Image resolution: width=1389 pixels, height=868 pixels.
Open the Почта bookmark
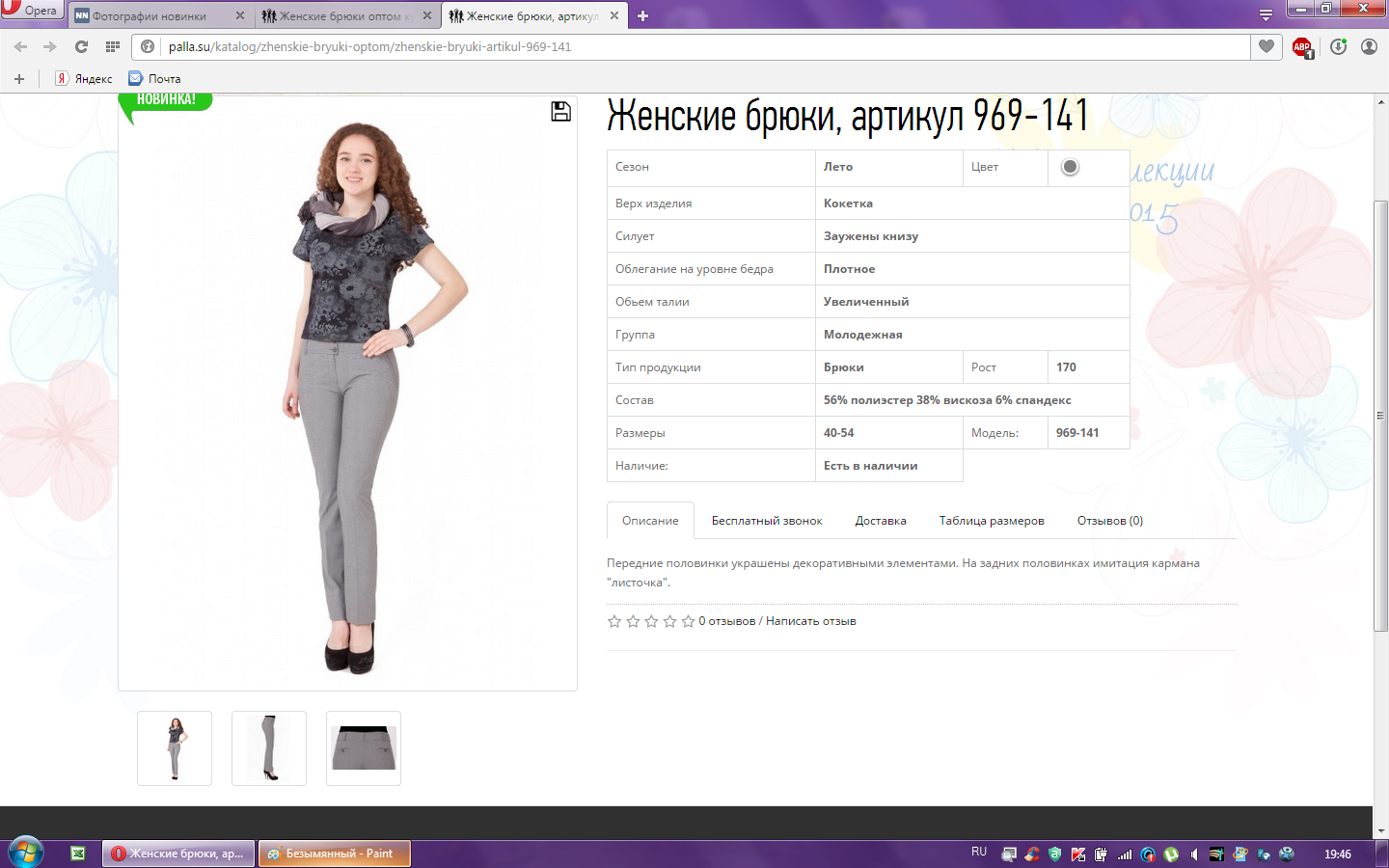155,79
